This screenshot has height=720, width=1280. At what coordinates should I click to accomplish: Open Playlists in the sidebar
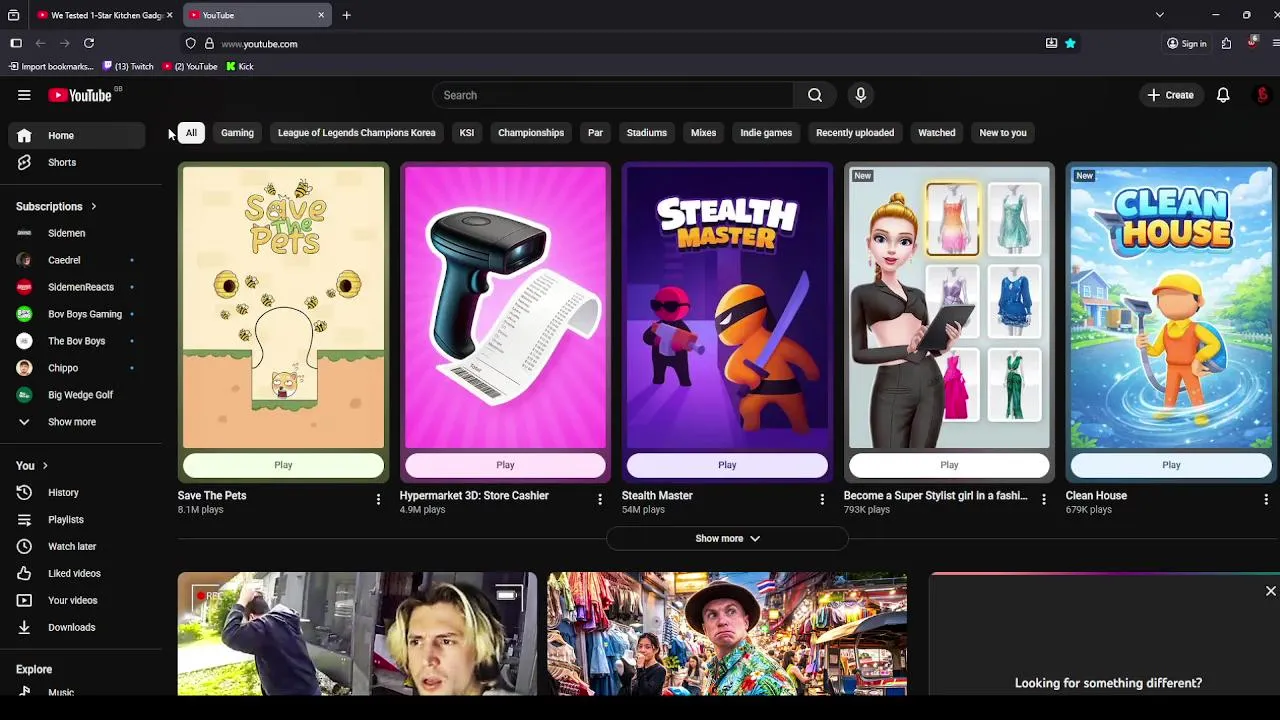[x=76, y=519]
